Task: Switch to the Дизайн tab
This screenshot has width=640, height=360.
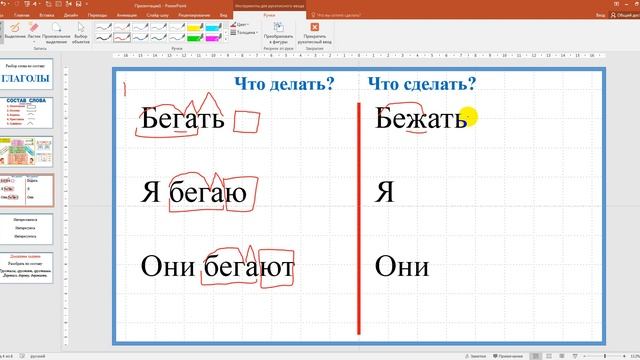Action: point(71,15)
